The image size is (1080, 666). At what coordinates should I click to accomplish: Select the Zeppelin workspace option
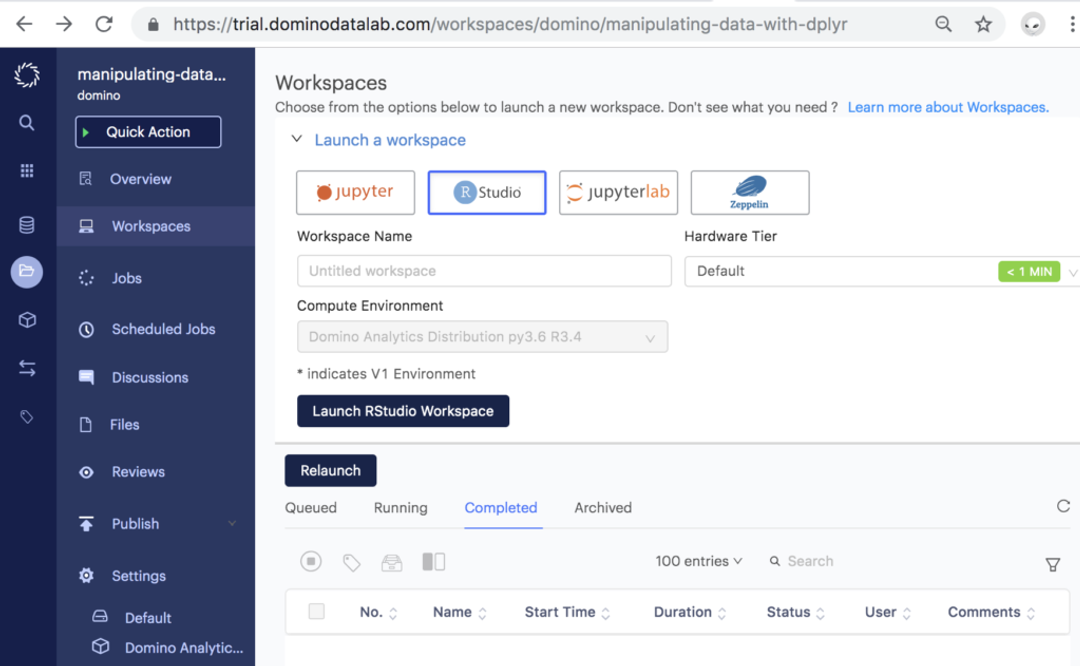[x=750, y=192]
